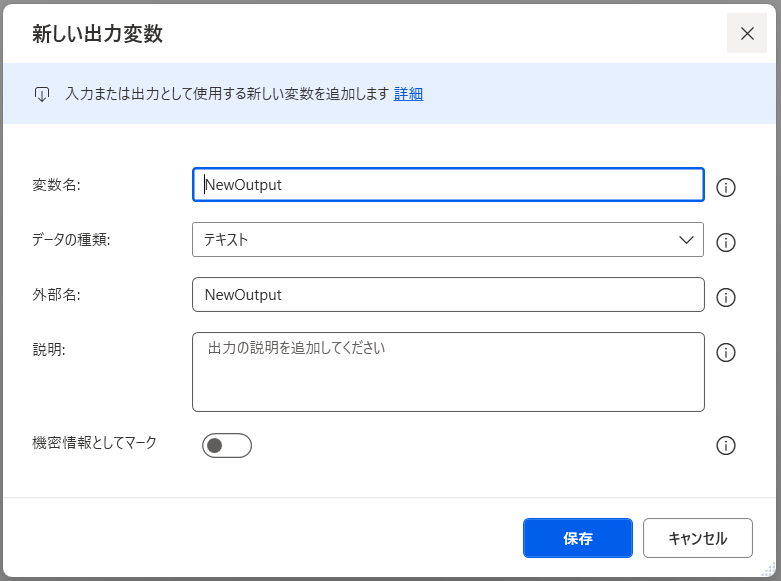Click the データの種類 label text
Screen dimensions: 781x581
pos(71,240)
